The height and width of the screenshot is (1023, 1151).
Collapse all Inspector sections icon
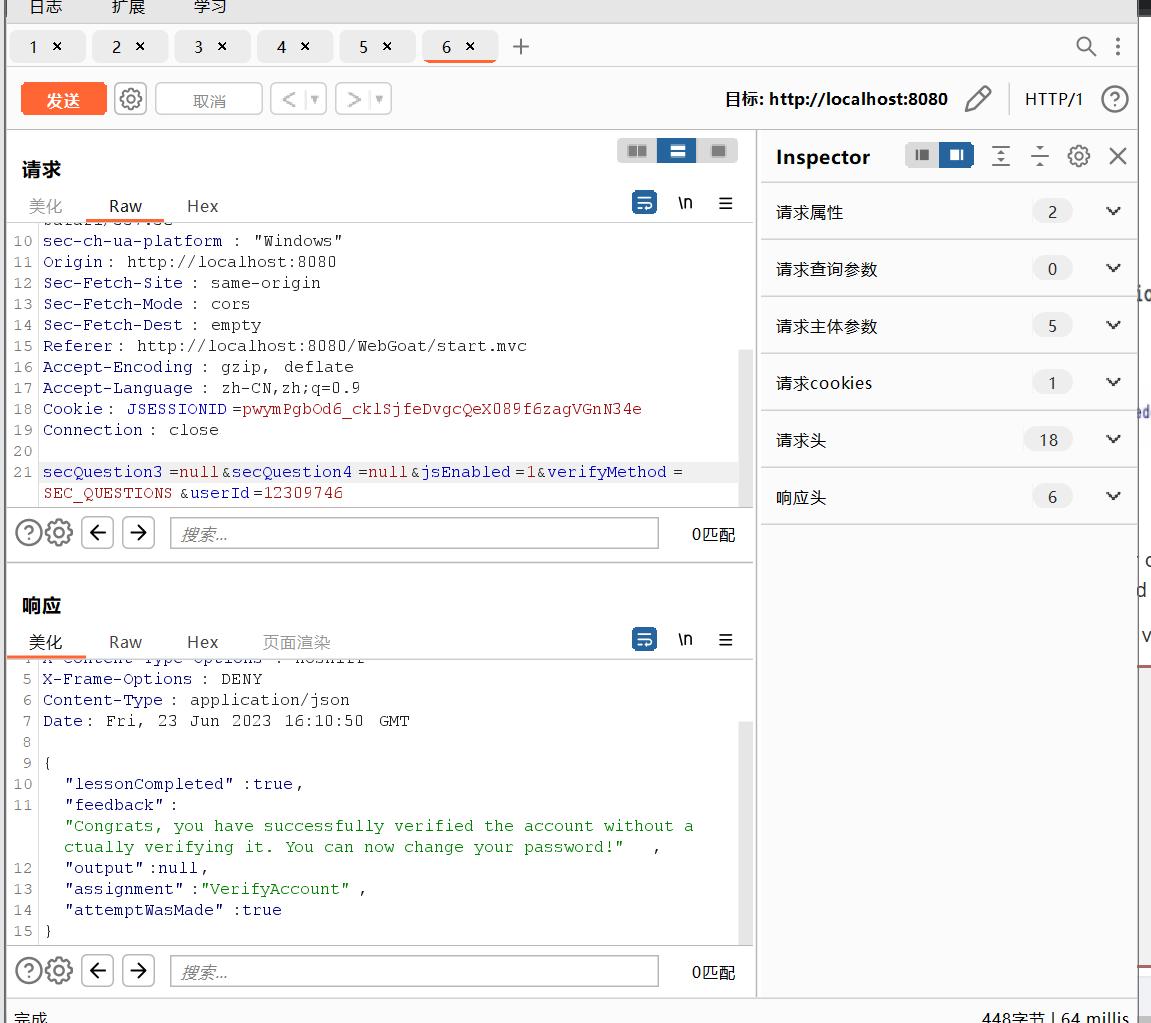pos(1039,156)
